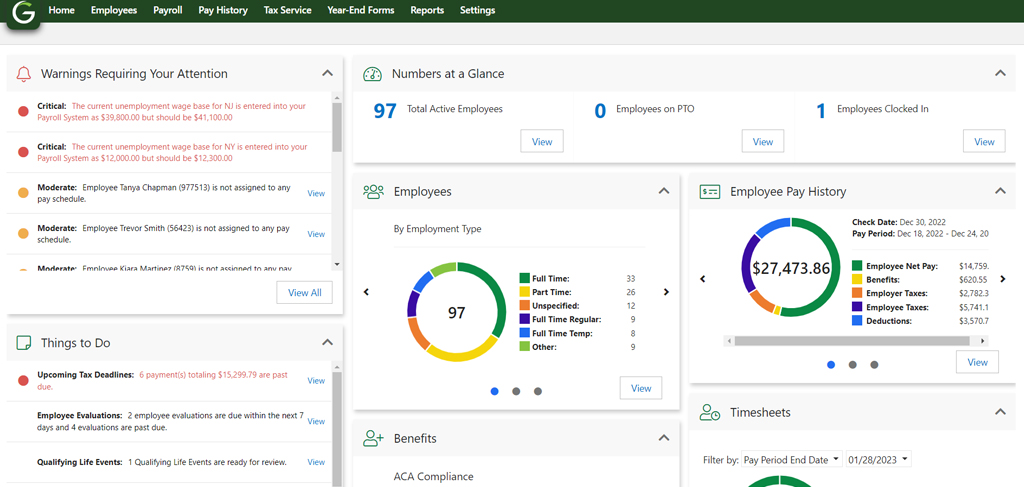Select first carousel dot under Employees chart
The width and height of the screenshot is (1024, 487).
[x=495, y=391]
